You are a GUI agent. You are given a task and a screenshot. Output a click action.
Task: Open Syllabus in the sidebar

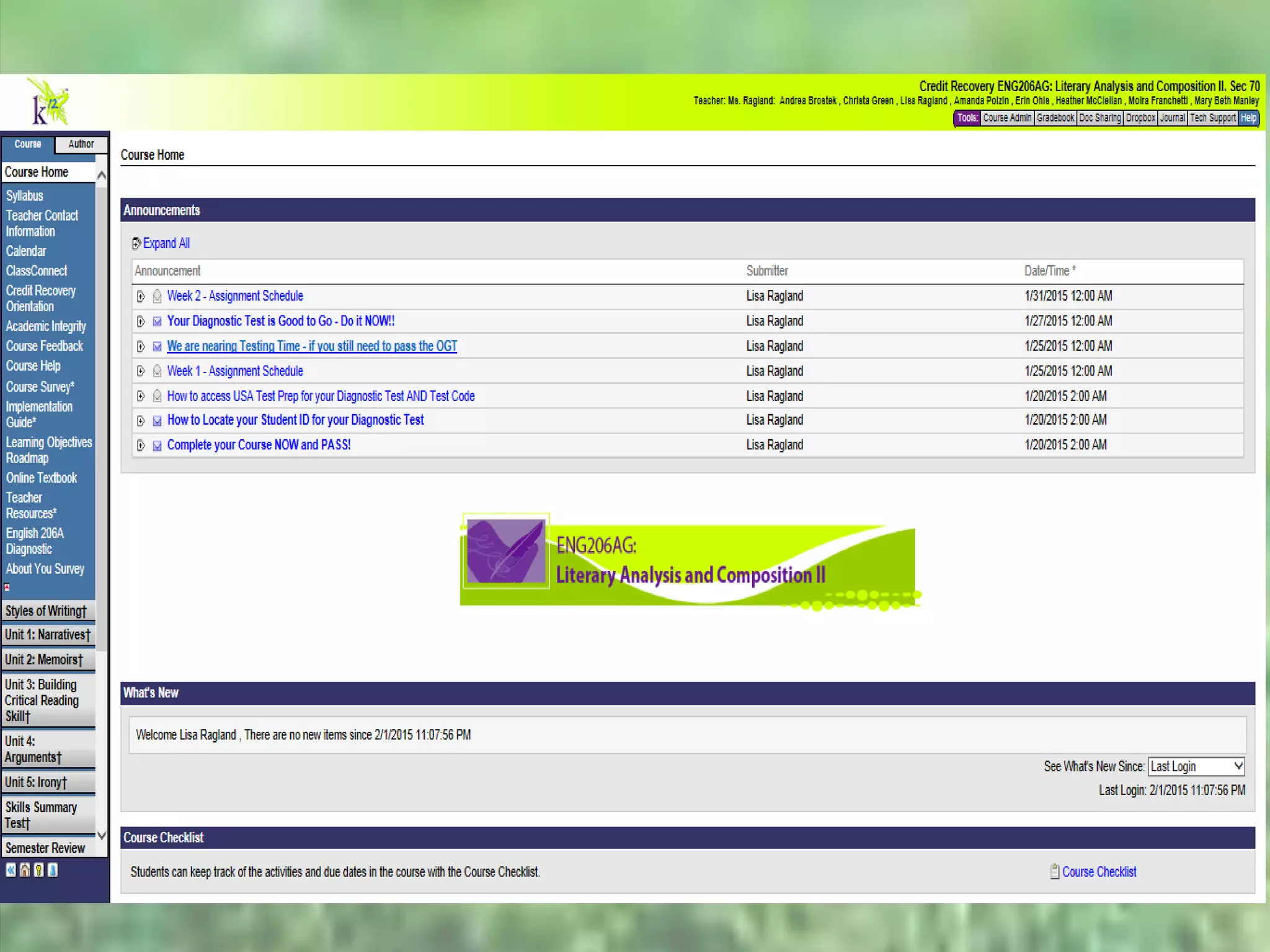[x=25, y=196]
